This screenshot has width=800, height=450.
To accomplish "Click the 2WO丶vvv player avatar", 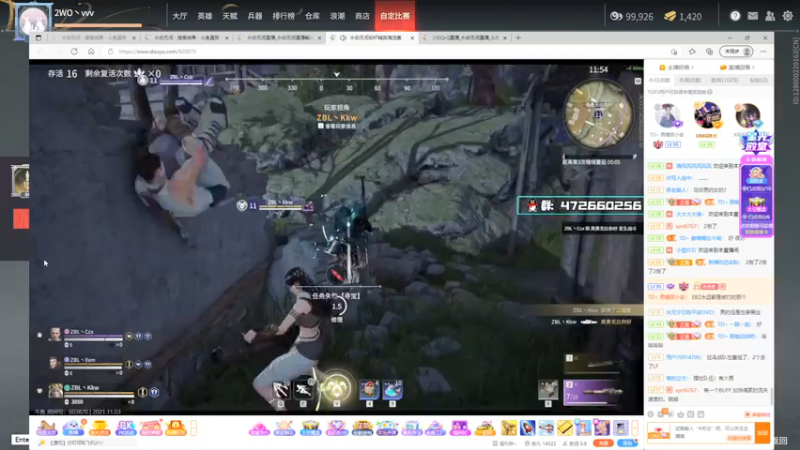I will [x=34, y=20].
